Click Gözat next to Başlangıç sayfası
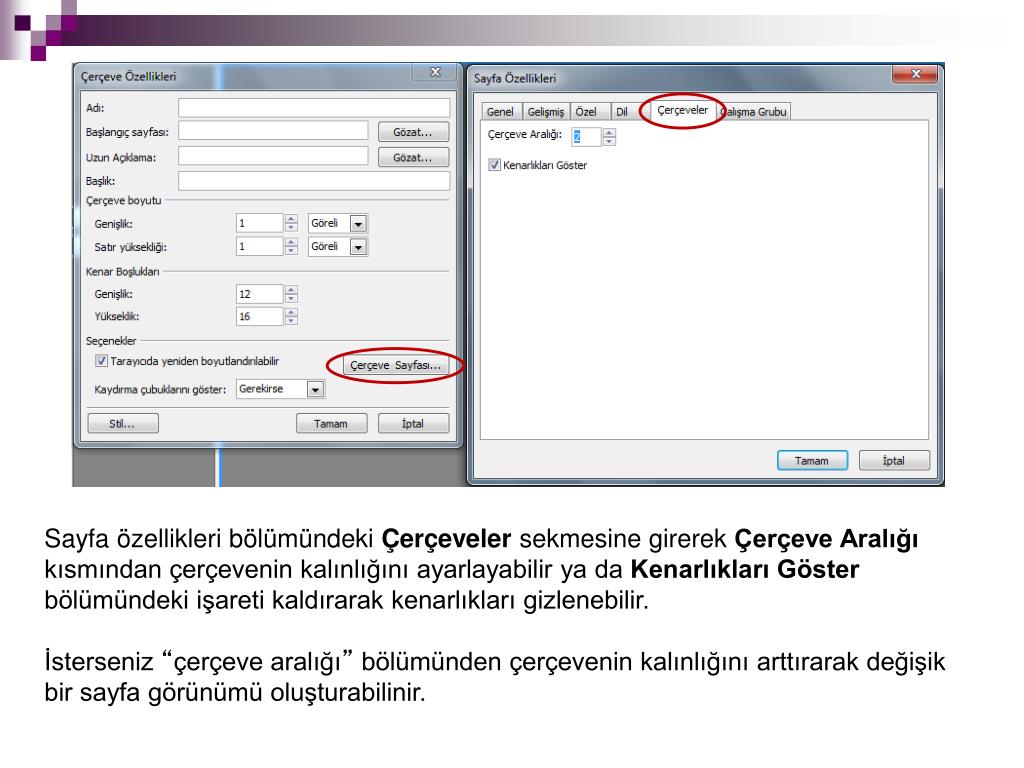 click(x=413, y=132)
